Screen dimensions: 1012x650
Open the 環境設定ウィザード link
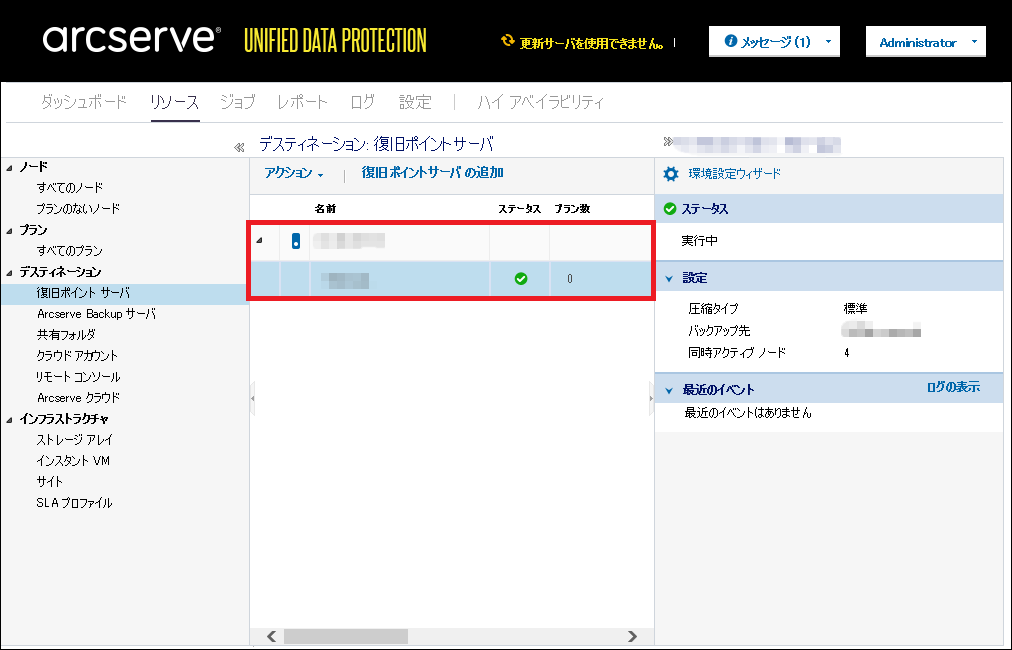734,174
